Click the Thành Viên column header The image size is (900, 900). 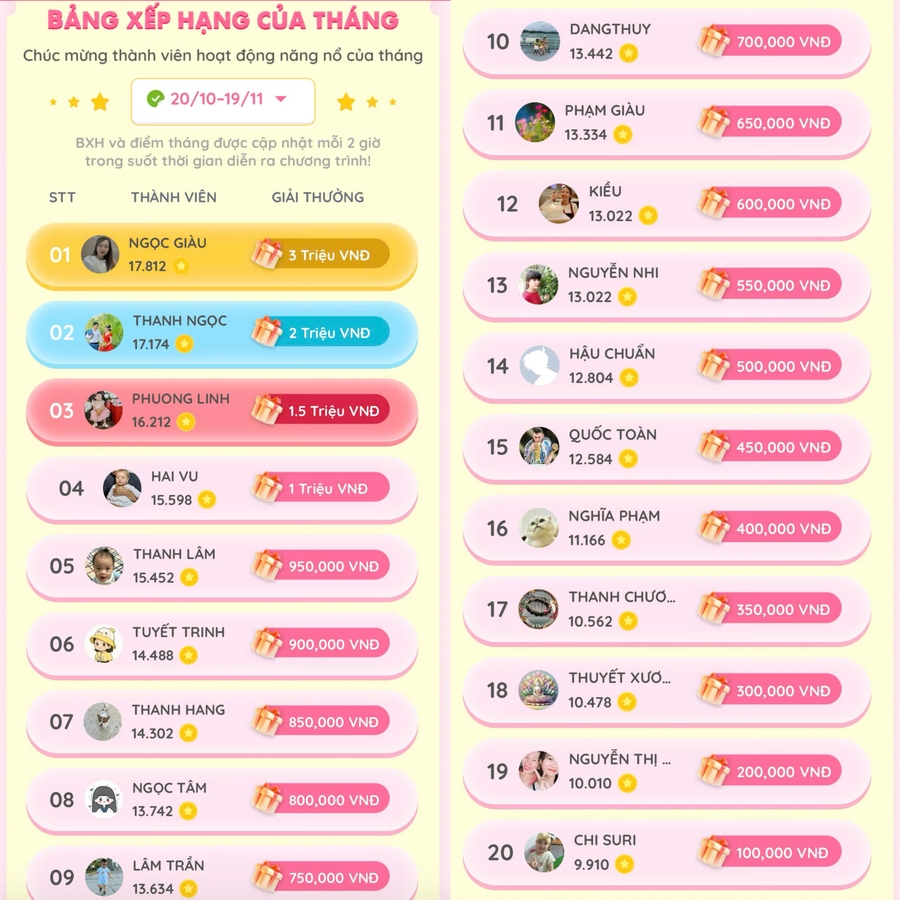coord(174,197)
